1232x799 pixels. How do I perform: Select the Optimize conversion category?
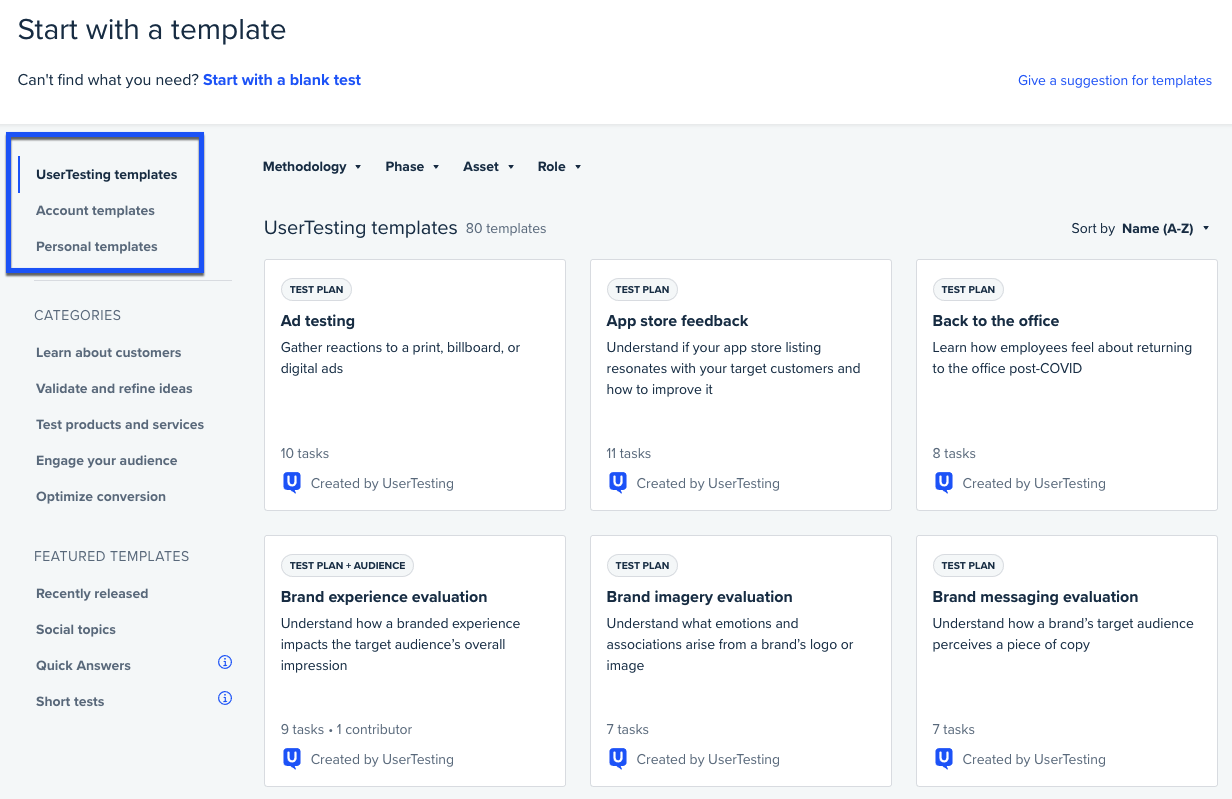tap(100, 496)
